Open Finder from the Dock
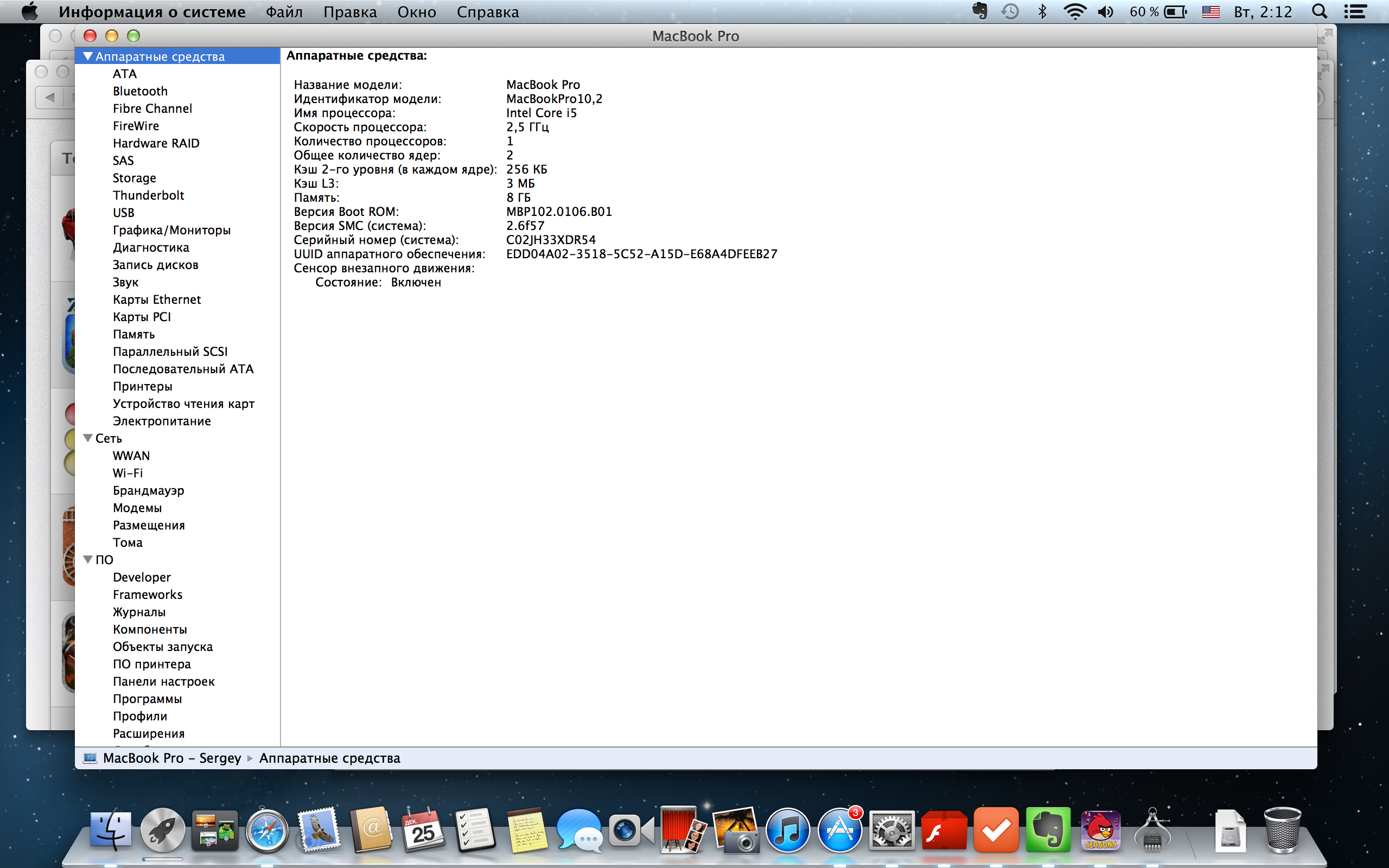Image resolution: width=1389 pixels, height=868 pixels. [111, 830]
